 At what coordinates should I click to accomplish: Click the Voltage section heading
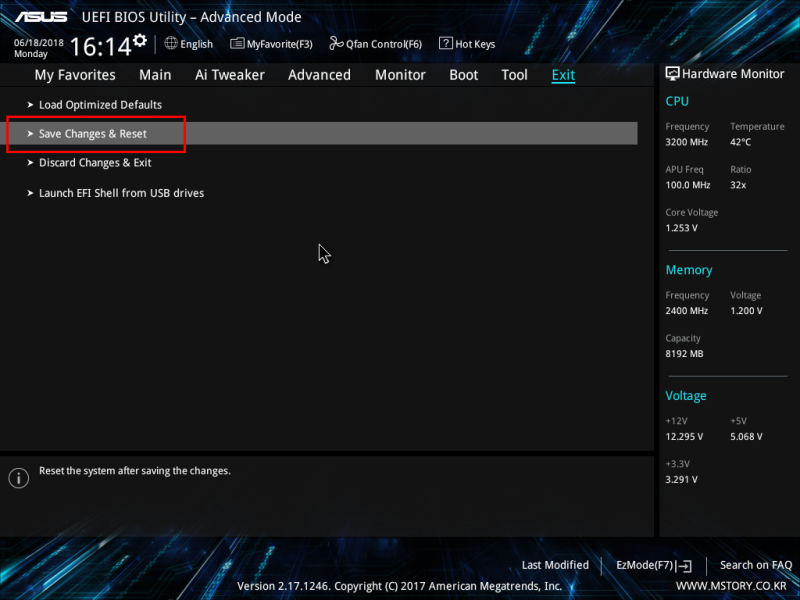(686, 395)
